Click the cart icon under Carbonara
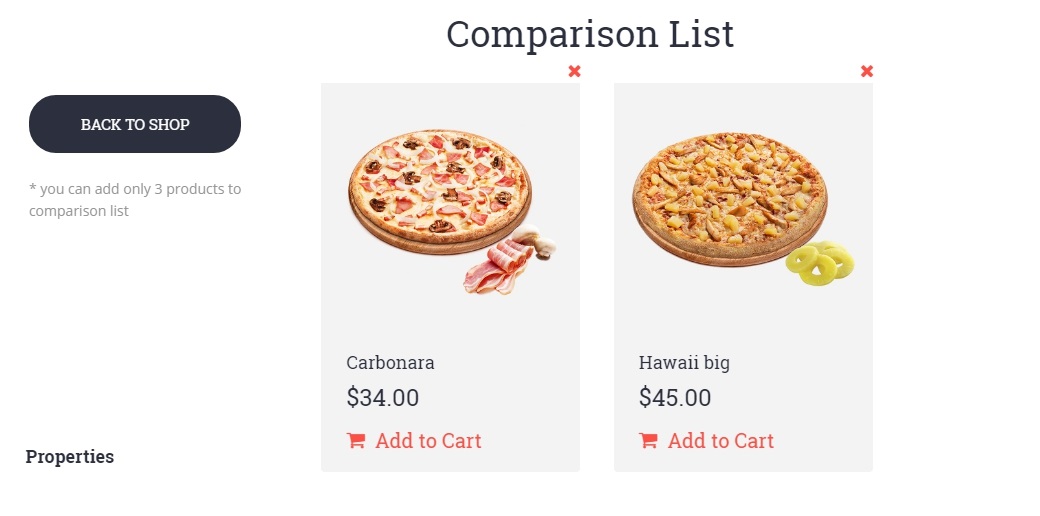Image resolution: width=1040 pixels, height=516 pixels. [356, 441]
